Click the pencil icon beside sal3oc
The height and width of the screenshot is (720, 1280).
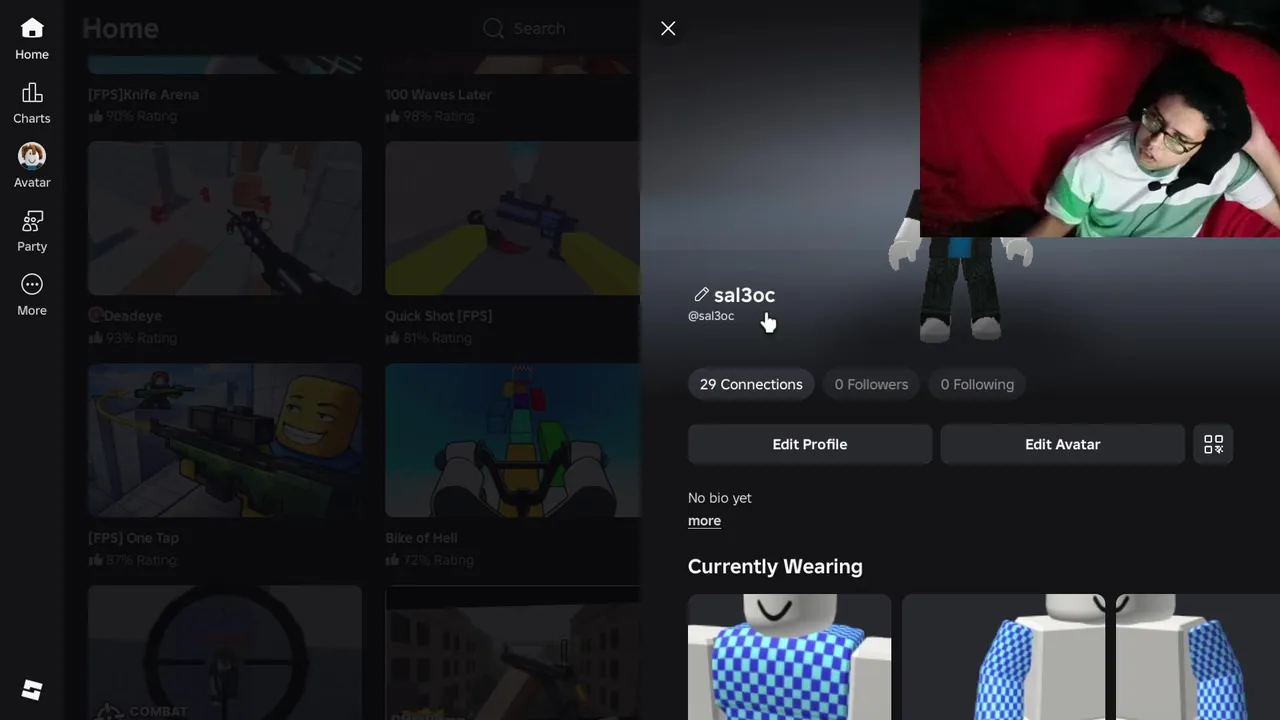[x=701, y=295]
